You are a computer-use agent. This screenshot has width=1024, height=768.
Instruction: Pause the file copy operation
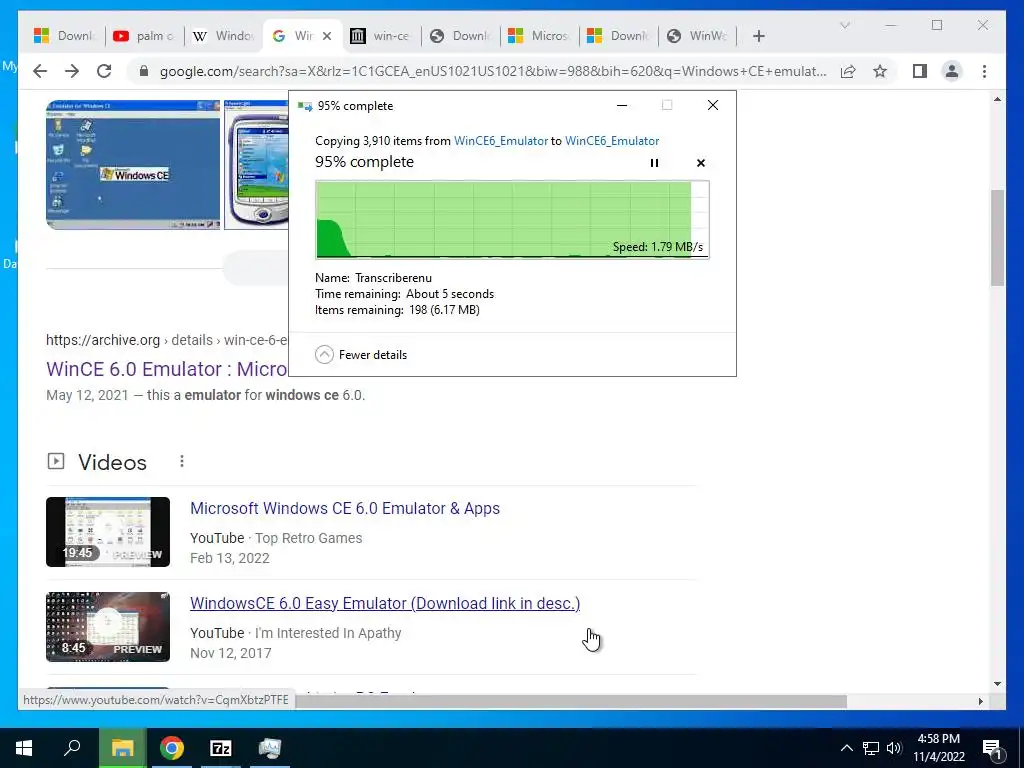coord(654,163)
